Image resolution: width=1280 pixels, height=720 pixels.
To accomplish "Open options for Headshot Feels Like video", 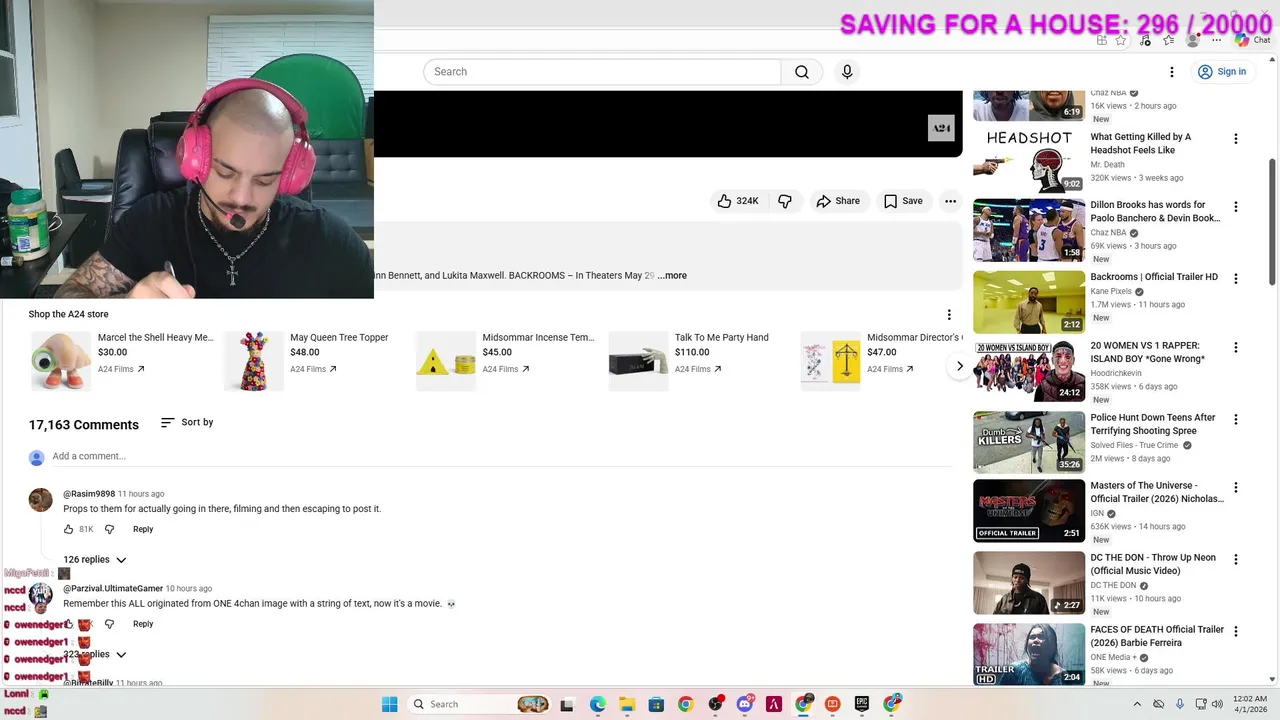I will (x=1235, y=139).
